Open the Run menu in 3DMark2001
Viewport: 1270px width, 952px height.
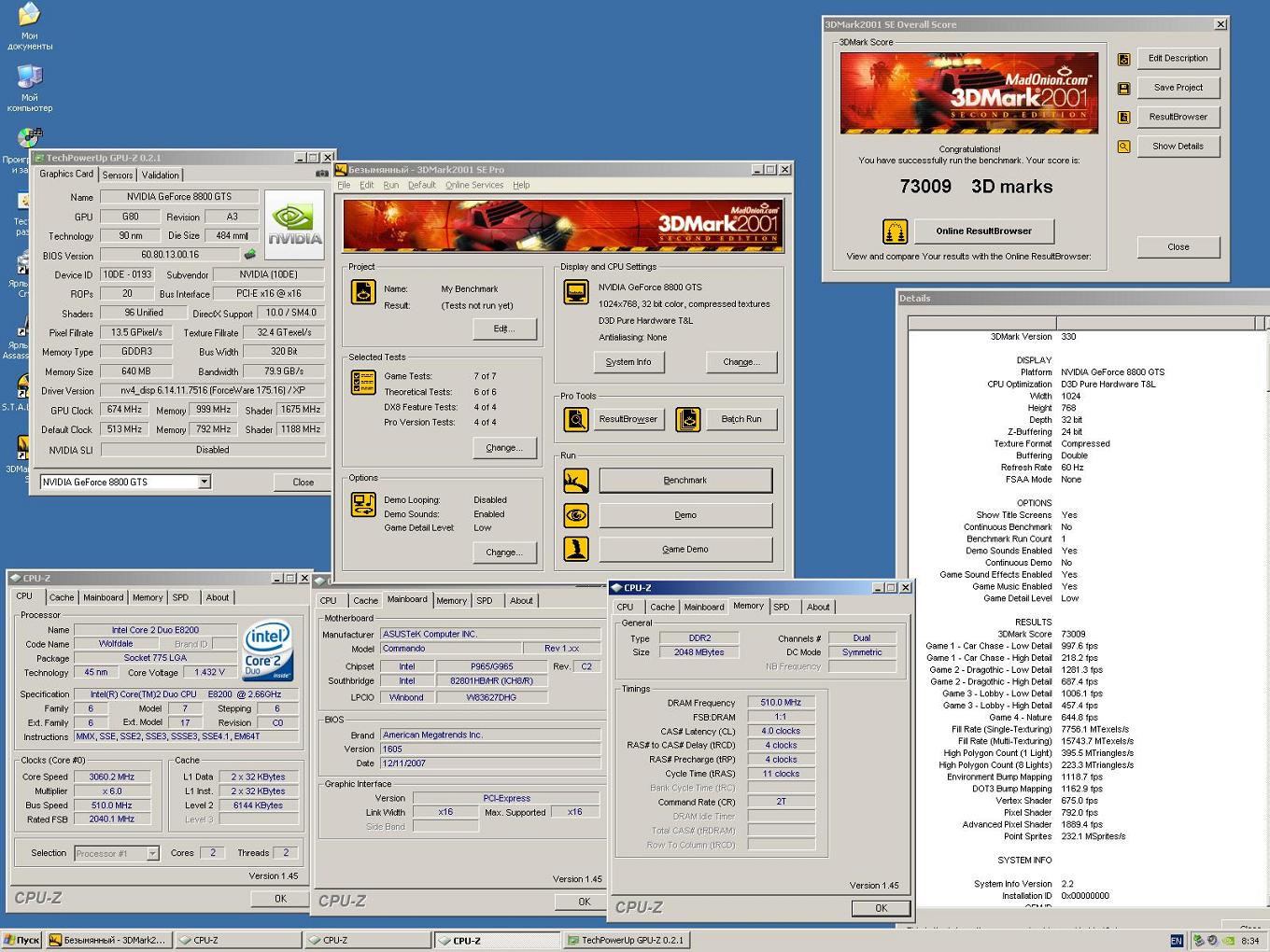pos(391,186)
